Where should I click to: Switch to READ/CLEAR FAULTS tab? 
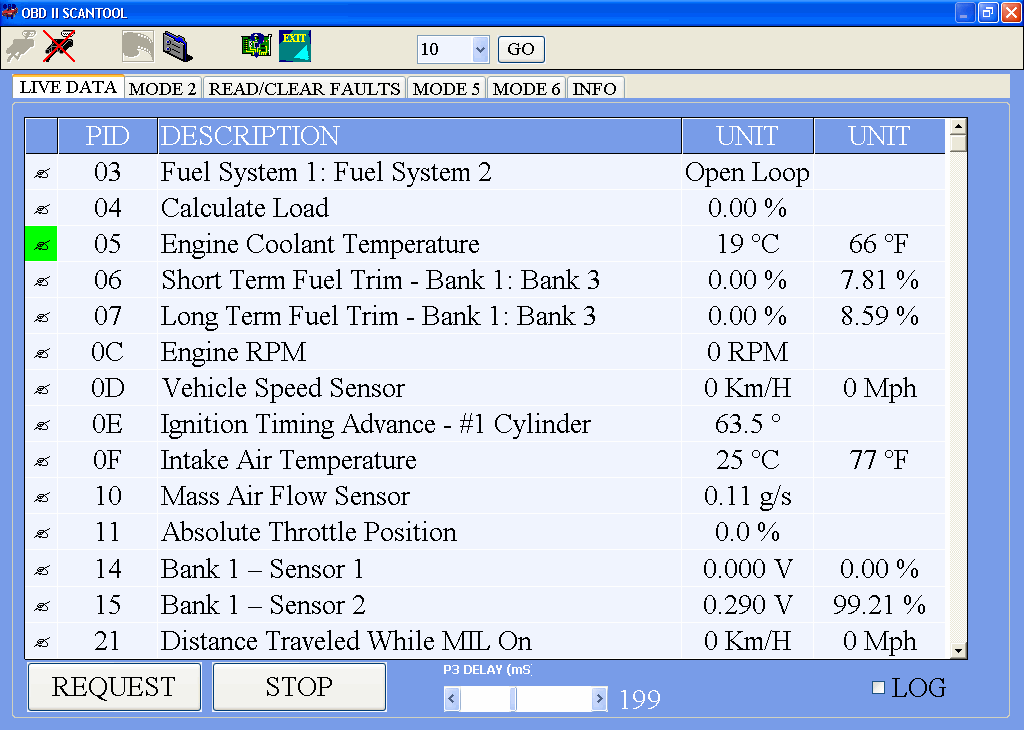(304, 88)
